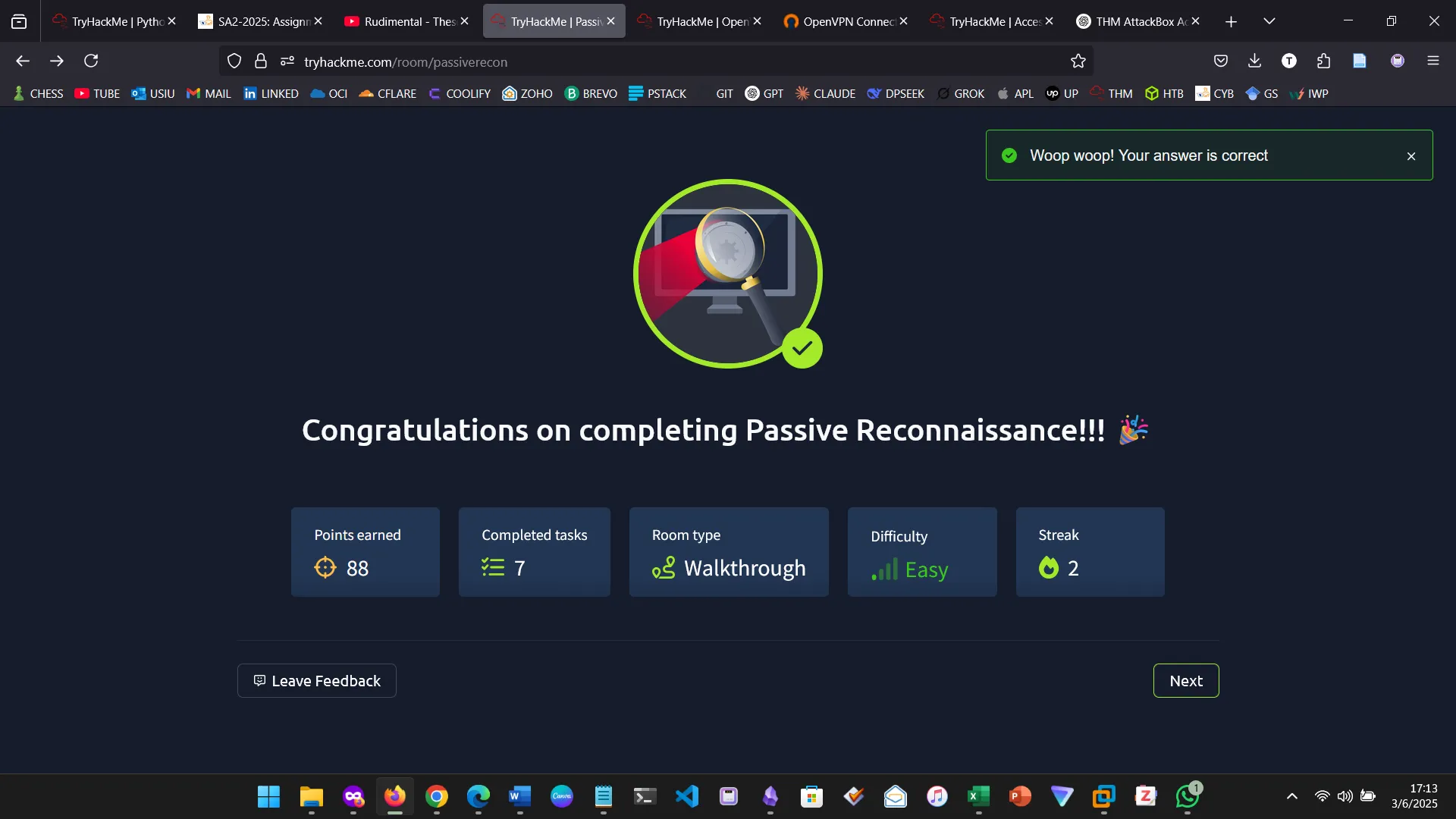Screen dimensions: 1456x819
Task: Open the Firefox application menu
Action: (1434, 61)
